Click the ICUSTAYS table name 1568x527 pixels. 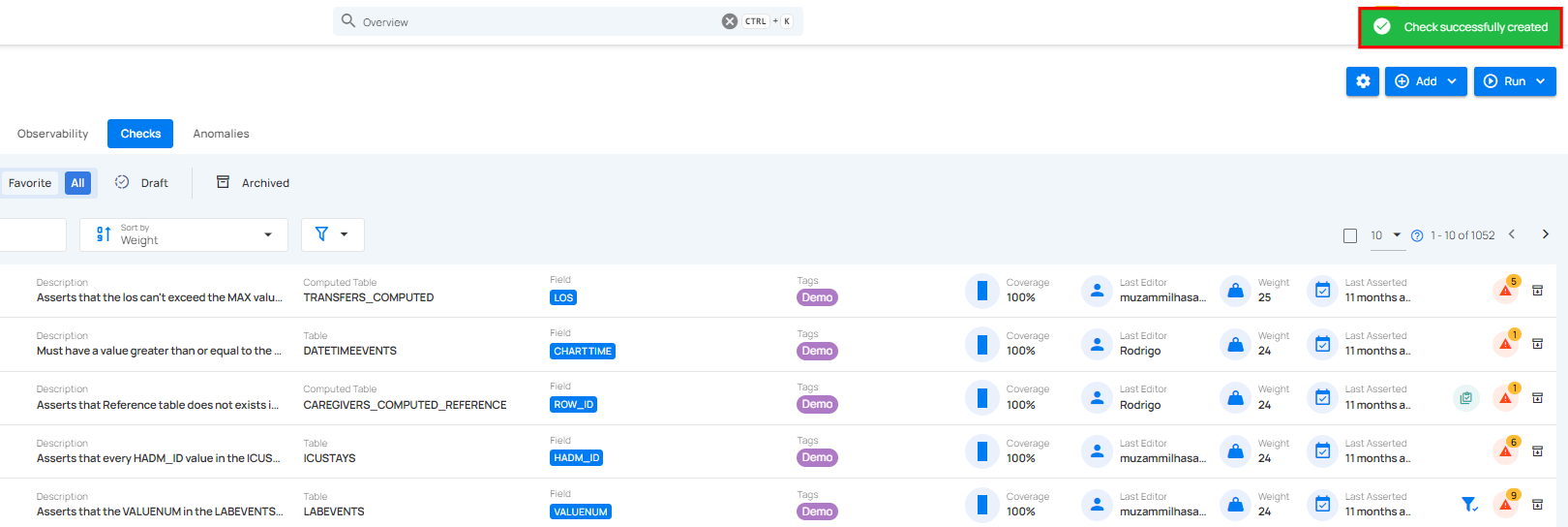pos(329,458)
